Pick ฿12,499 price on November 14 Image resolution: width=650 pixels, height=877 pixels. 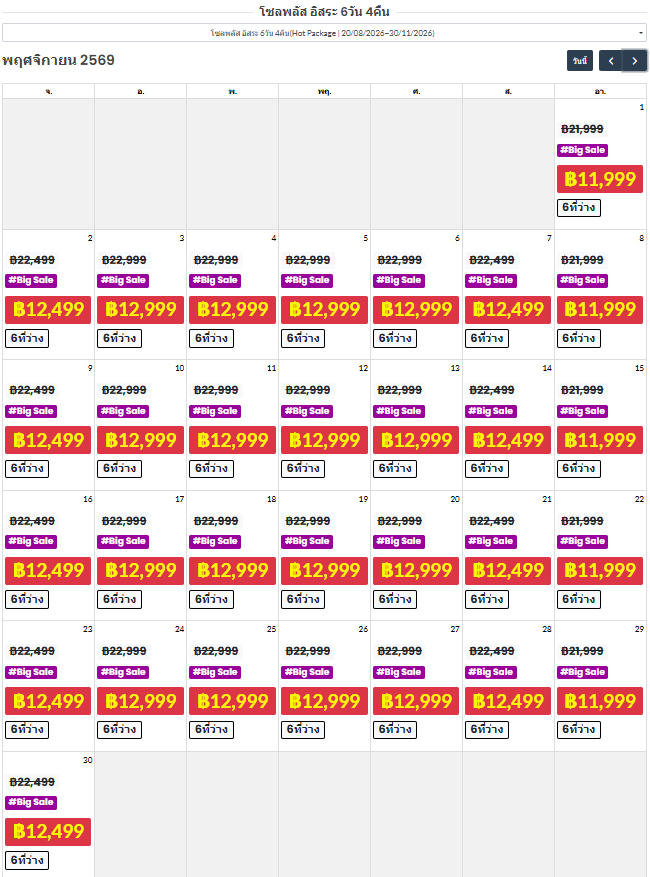pyautogui.click(x=508, y=440)
